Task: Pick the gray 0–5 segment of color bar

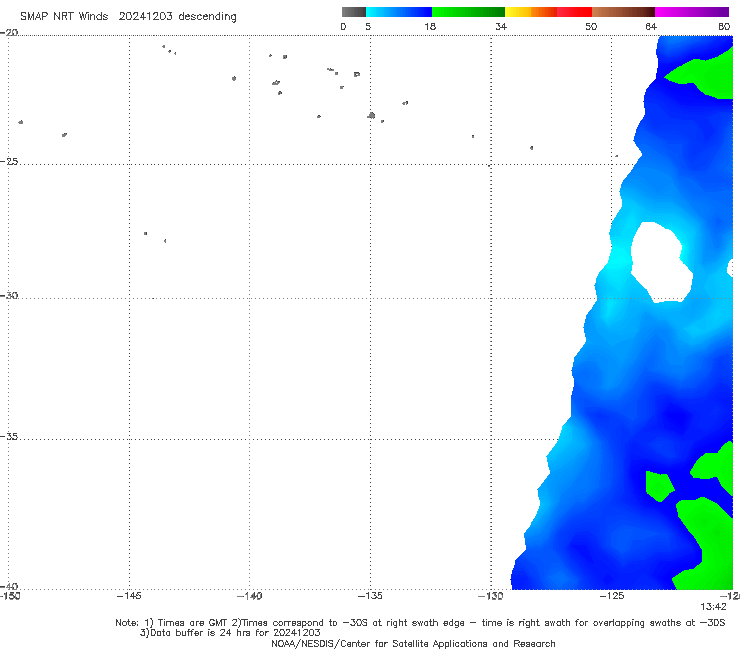Action: pos(354,12)
